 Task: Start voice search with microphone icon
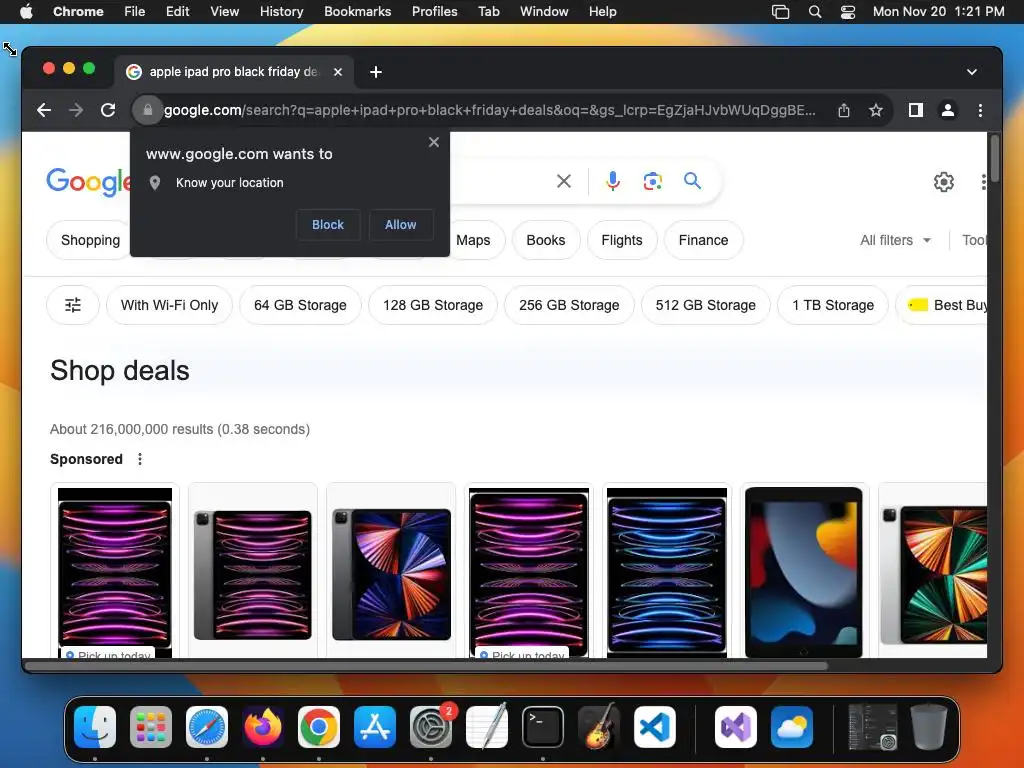613,181
